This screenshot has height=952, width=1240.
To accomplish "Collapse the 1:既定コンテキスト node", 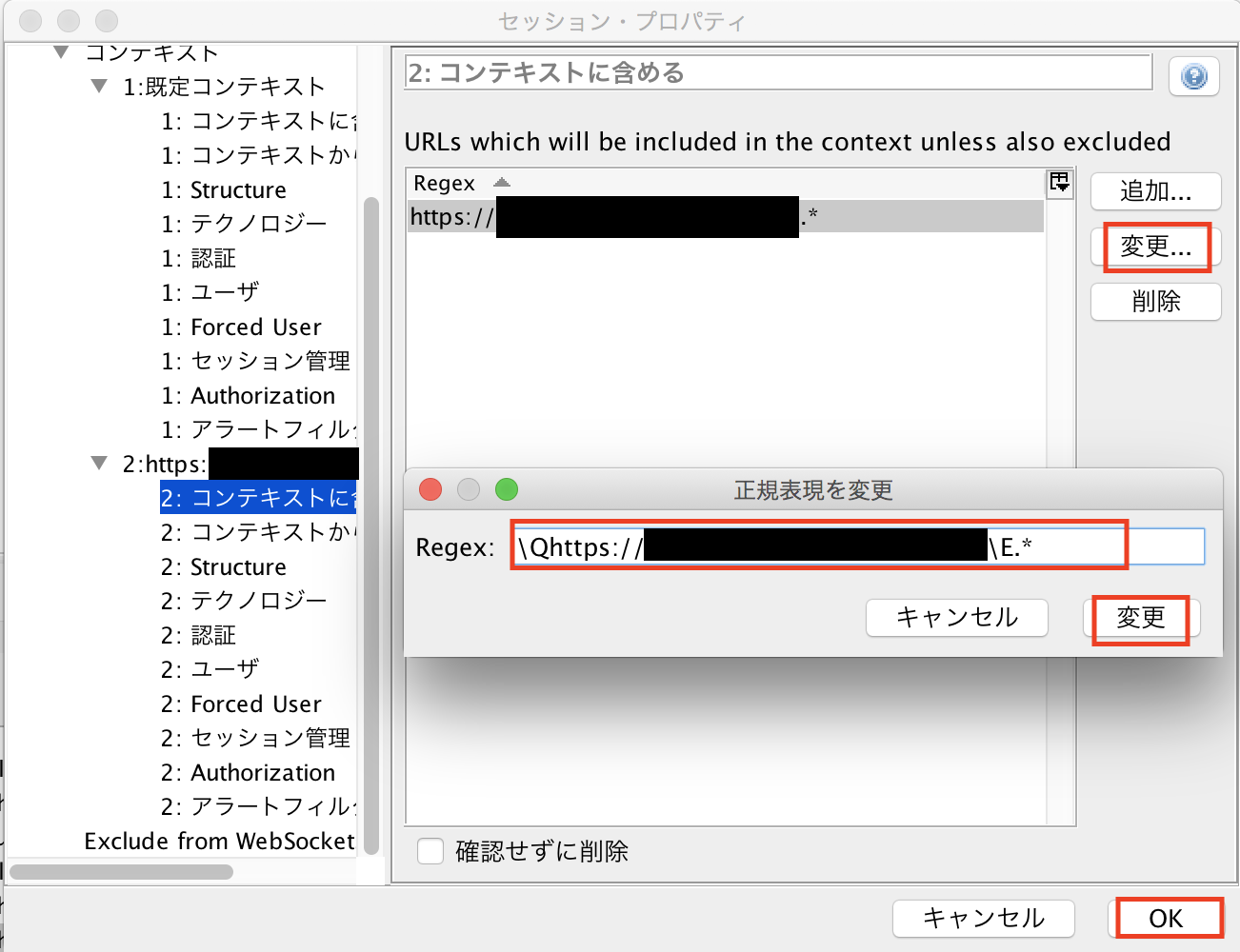I will pos(99,87).
